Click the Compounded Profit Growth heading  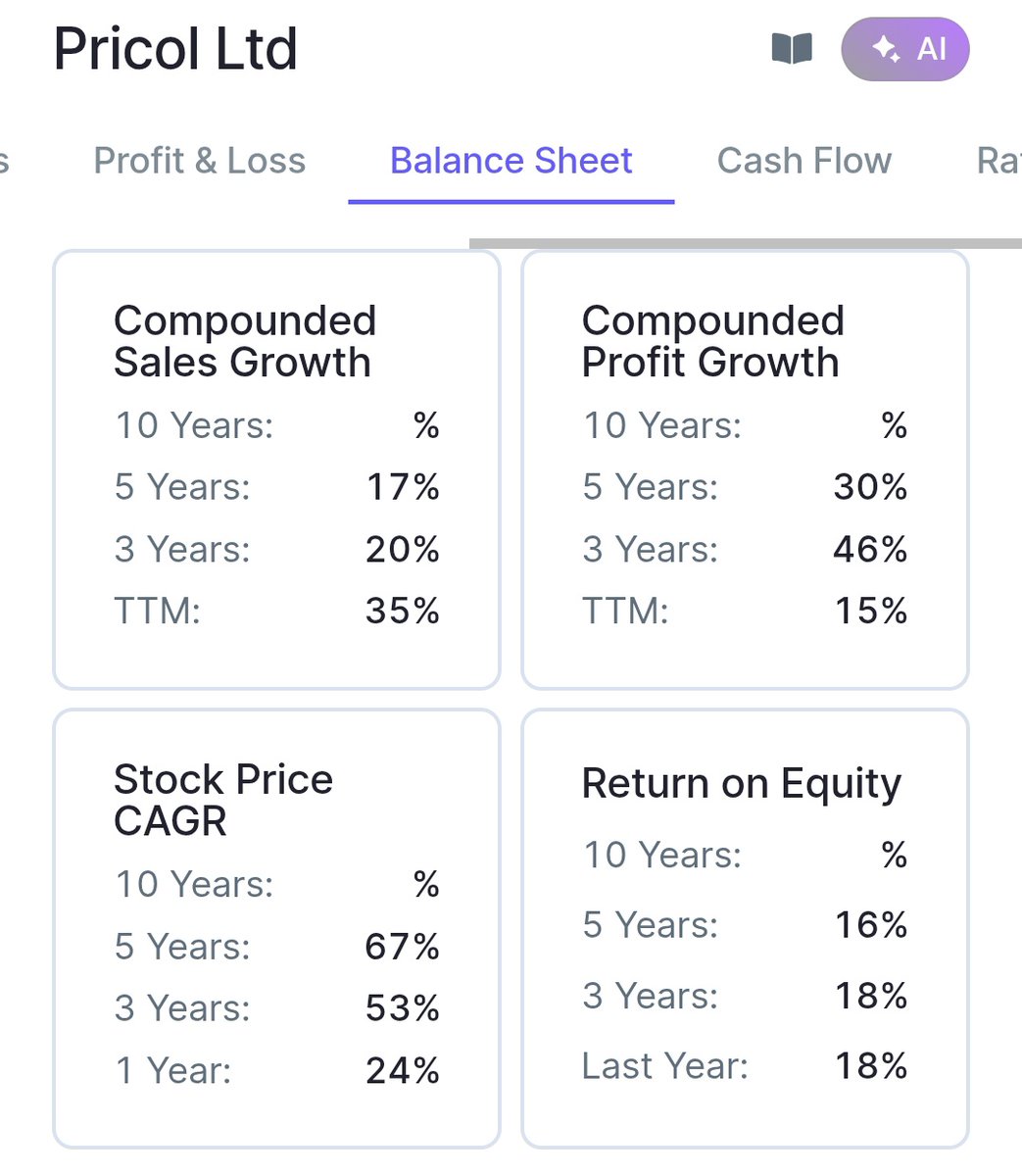(713, 341)
